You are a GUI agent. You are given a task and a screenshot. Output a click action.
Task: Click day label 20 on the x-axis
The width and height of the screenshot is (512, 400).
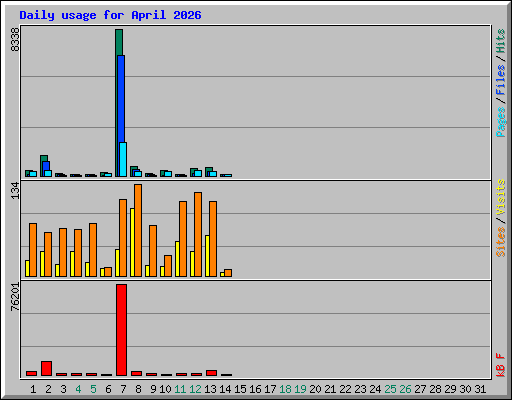[315, 389]
